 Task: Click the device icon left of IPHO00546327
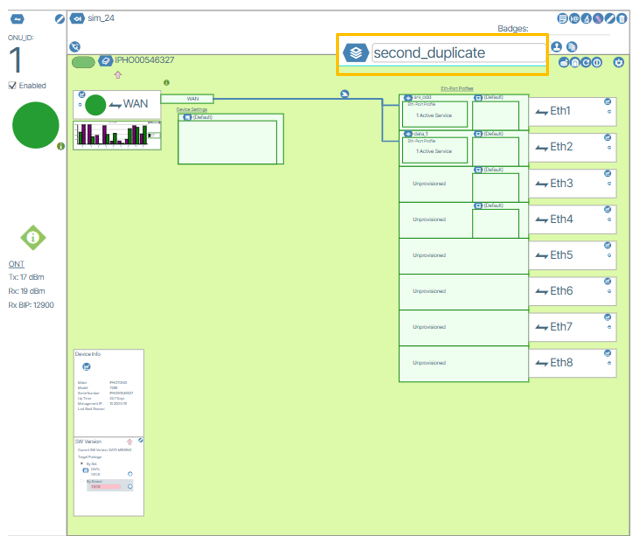click(105, 62)
